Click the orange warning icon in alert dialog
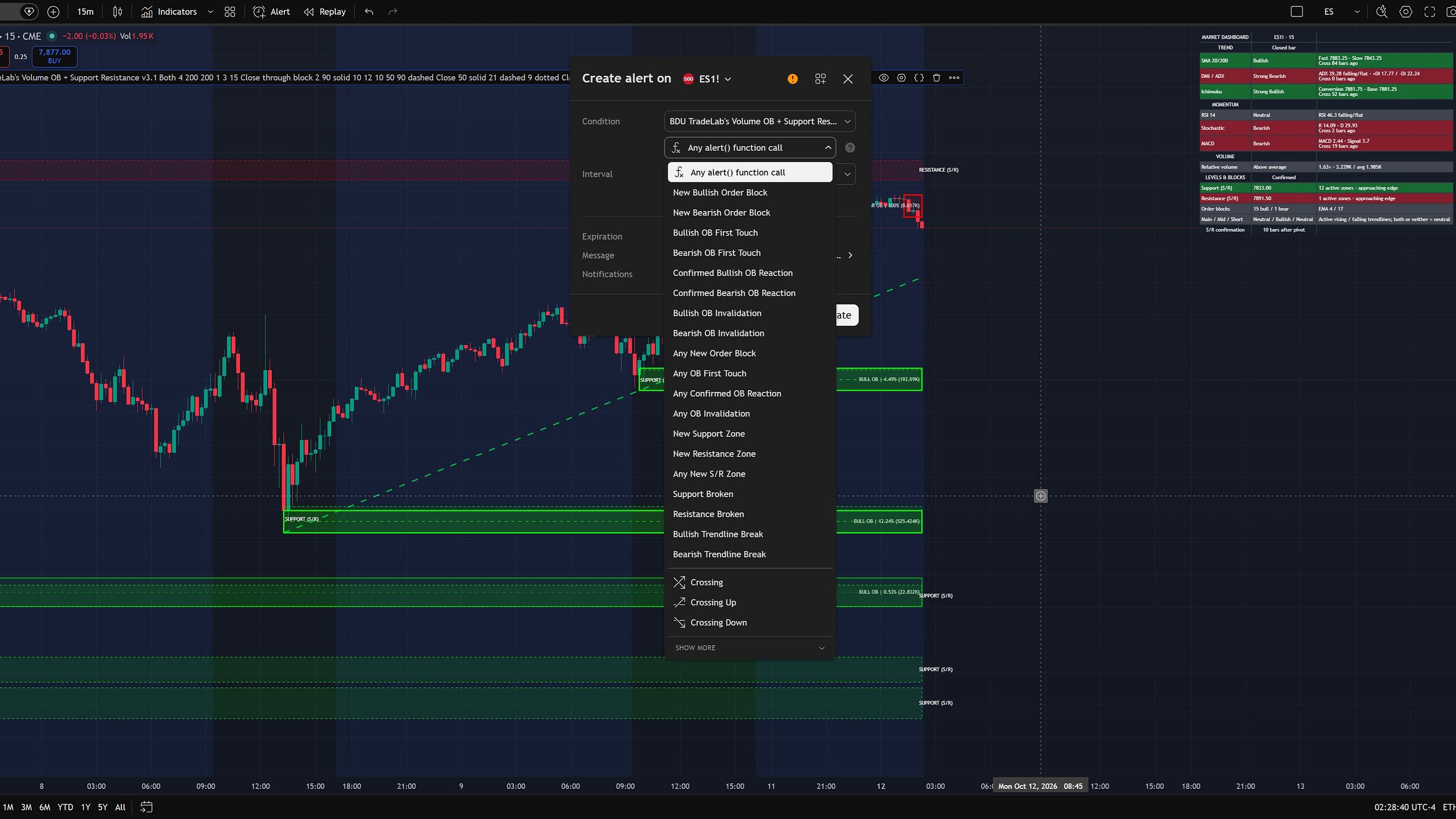The image size is (1456, 819). pyautogui.click(x=792, y=78)
